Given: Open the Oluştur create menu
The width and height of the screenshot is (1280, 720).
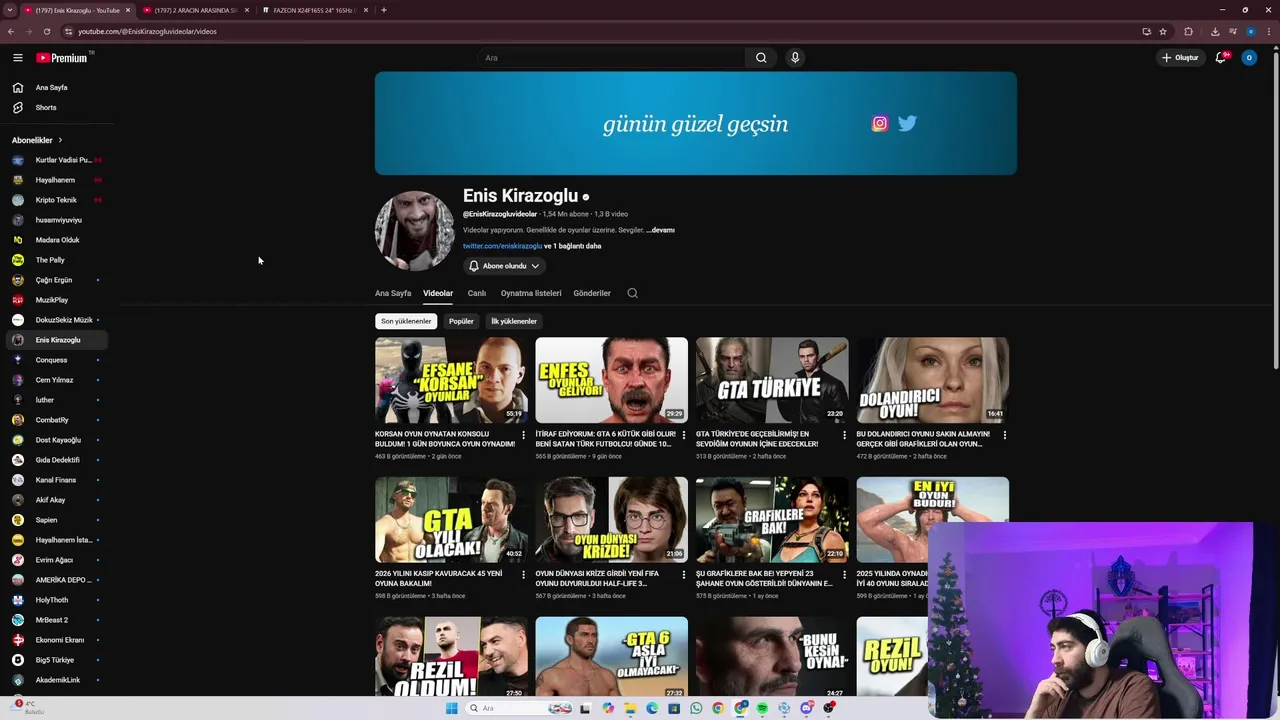Looking at the screenshot, I should 1180,58.
